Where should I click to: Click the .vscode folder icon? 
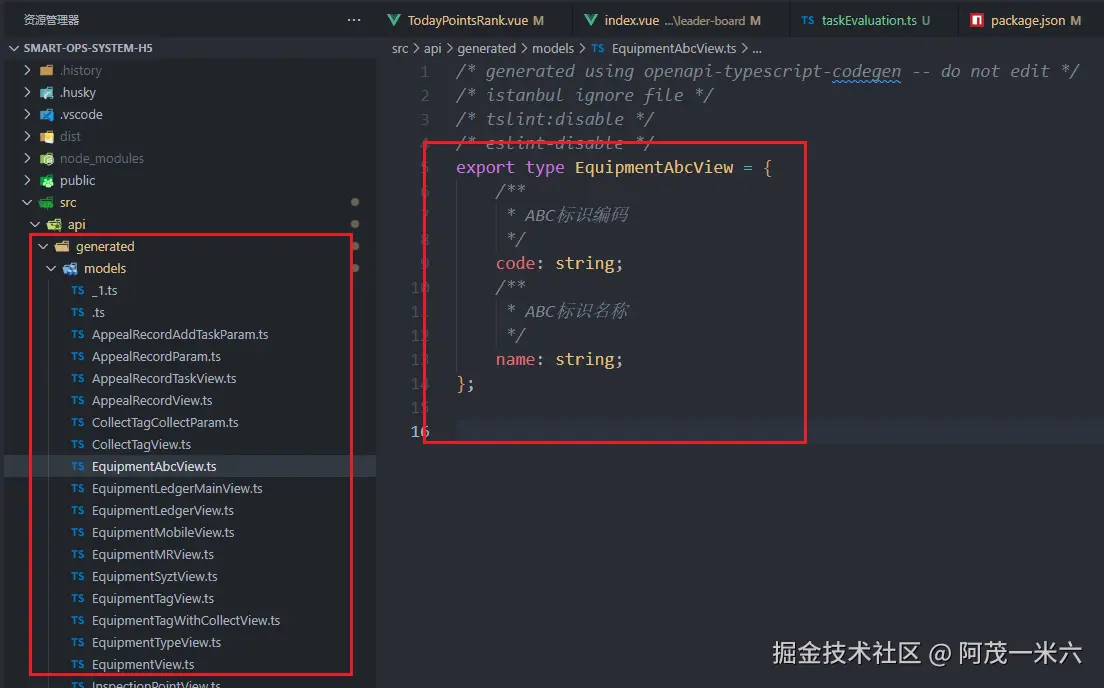click(x=46, y=114)
